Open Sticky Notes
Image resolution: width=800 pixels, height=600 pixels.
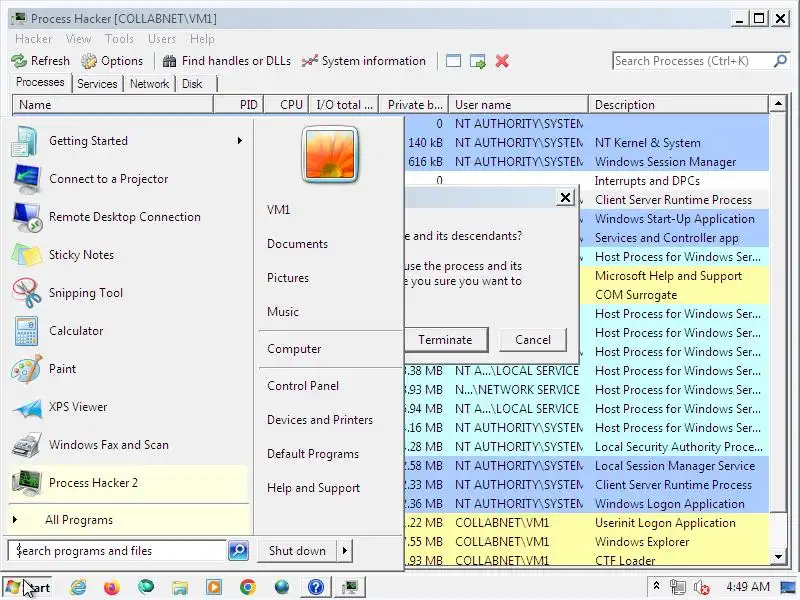click(x=128, y=255)
